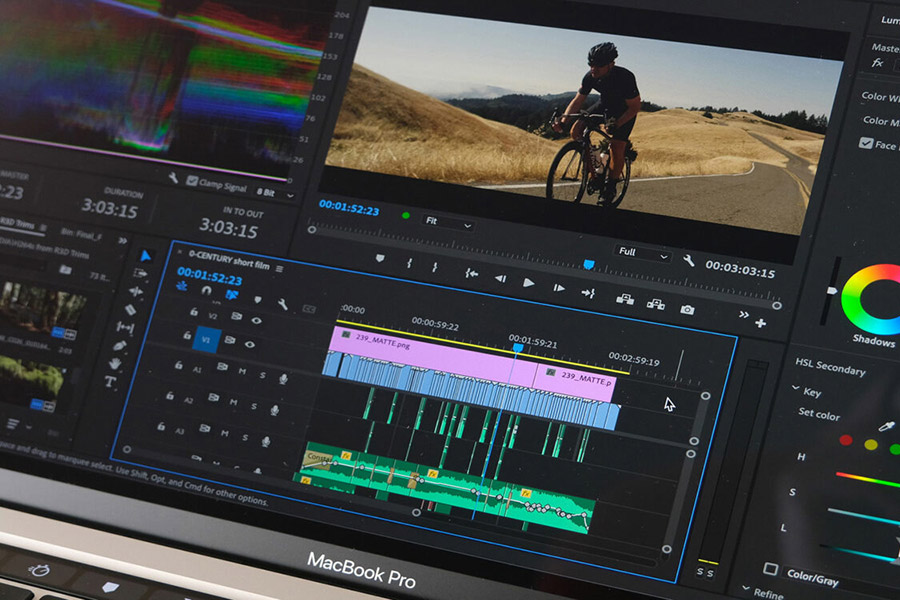
Task: Switch to the R3D Trims tab
Action: 17,223
